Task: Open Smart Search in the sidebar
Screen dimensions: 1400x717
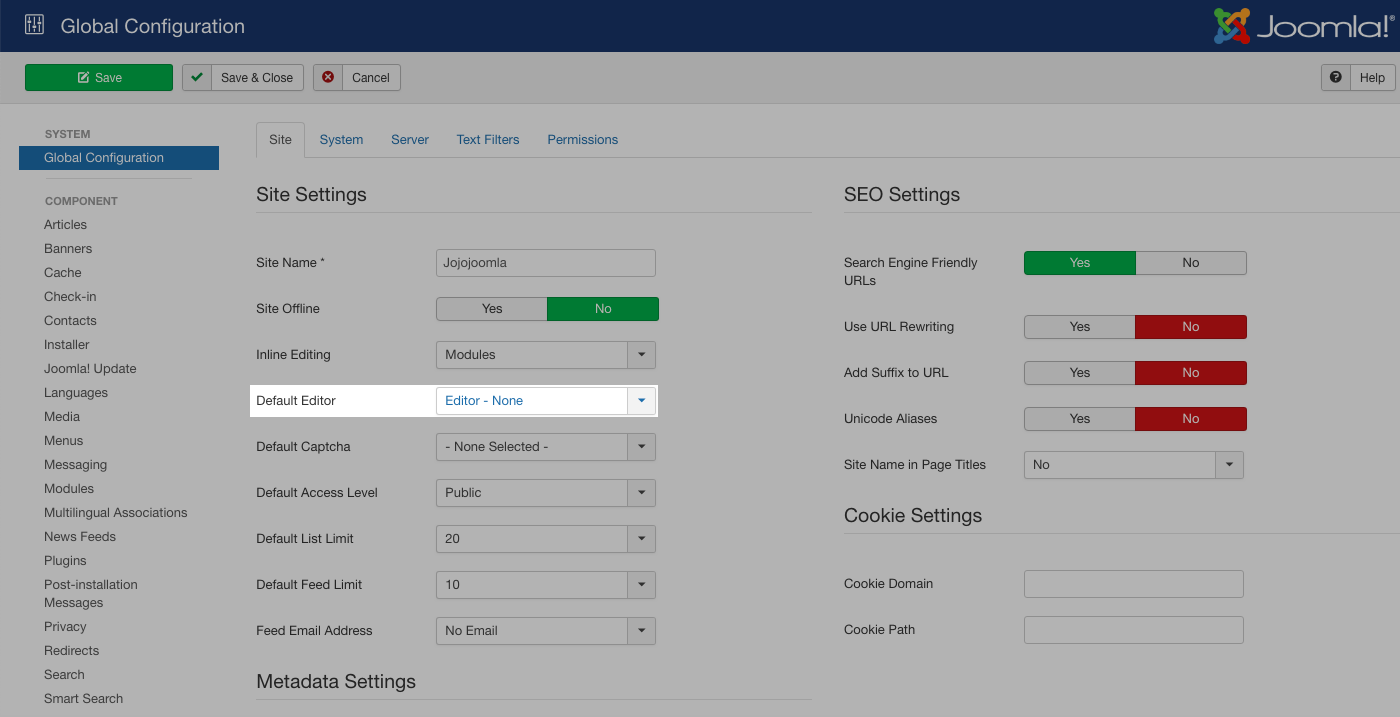Action: coord(83,699)
